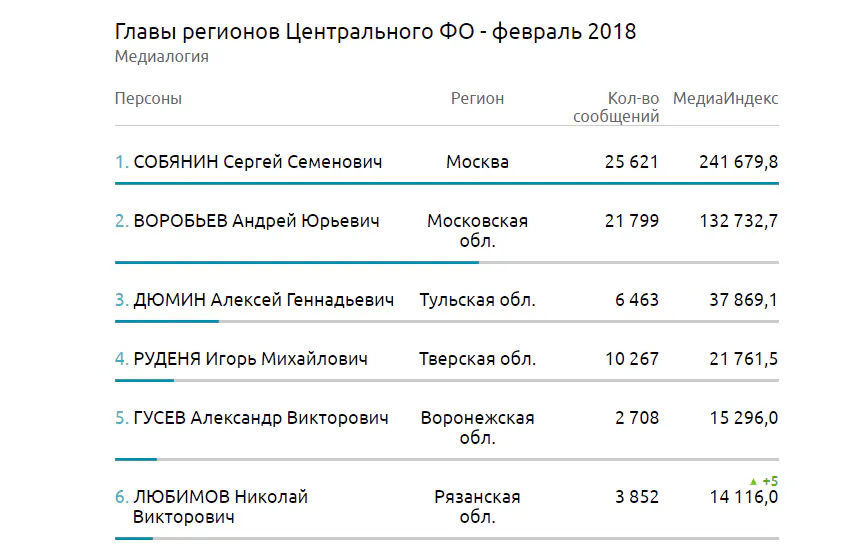The width and height of the screenshot is (862, 546).
Task: Click the green +5 rank change indicator
Action: coord(764,481)
